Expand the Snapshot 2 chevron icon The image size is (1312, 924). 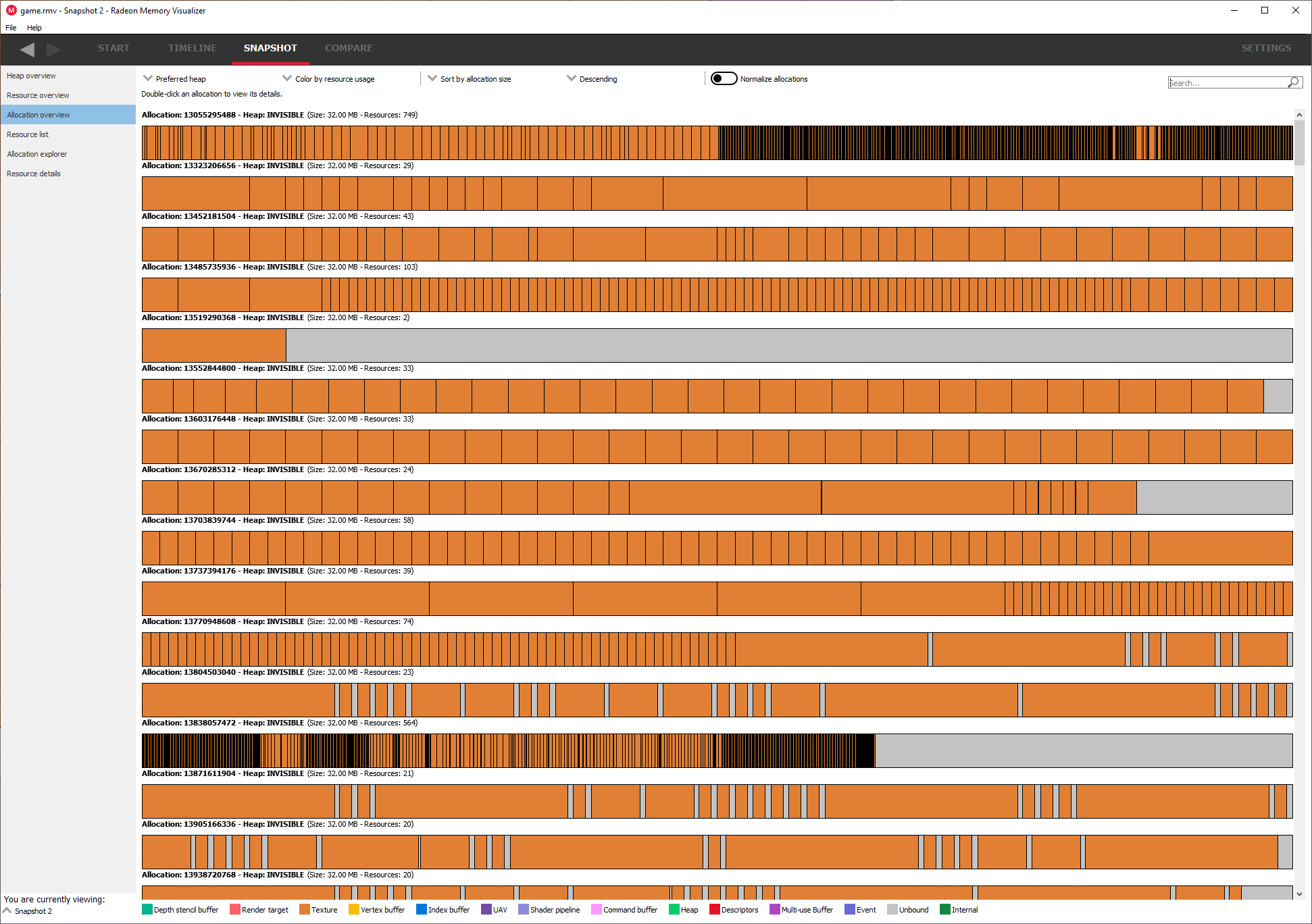point(7,910)
